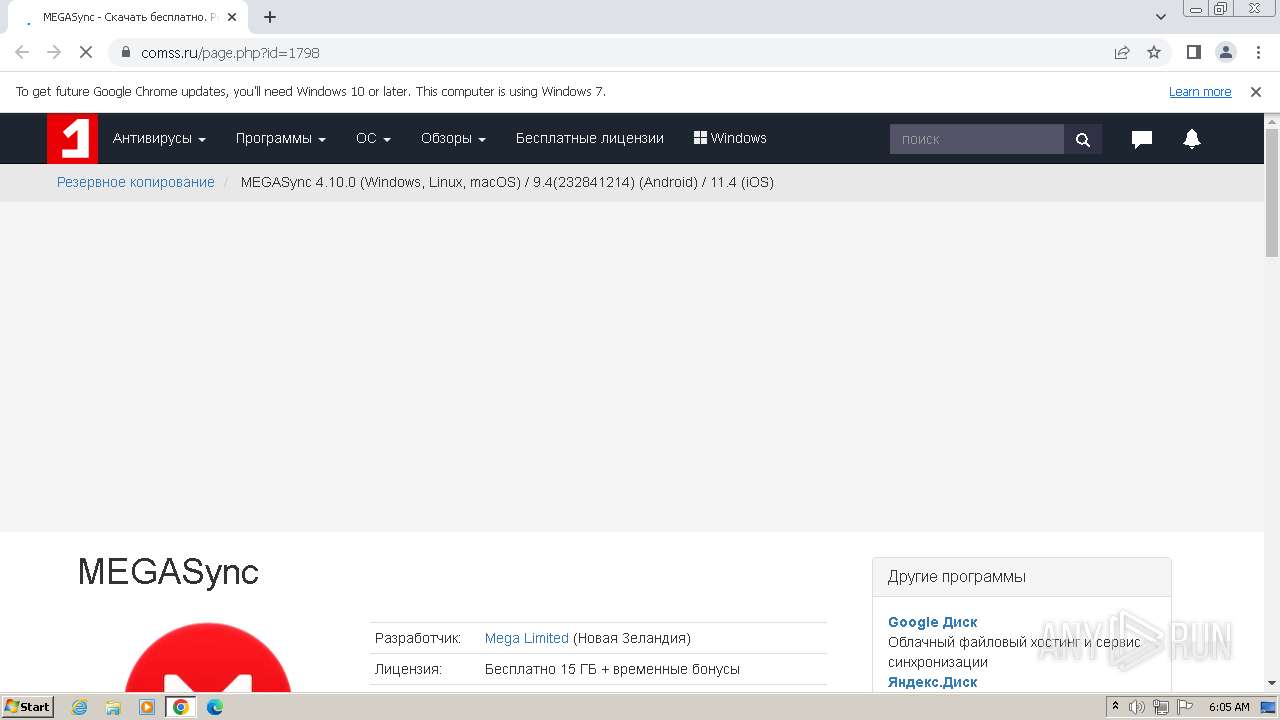Click the search magnifier button
1280x720 pixels.
pyautogui.click(x=1083, y=139)
